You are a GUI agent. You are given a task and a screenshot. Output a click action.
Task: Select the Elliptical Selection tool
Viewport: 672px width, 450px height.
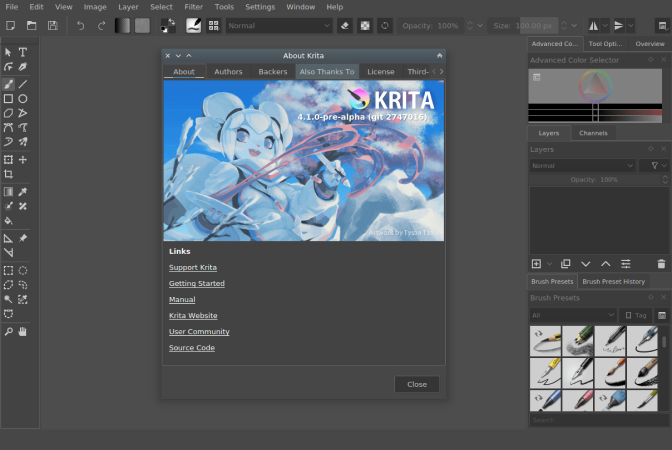click(x=23, y=270)
